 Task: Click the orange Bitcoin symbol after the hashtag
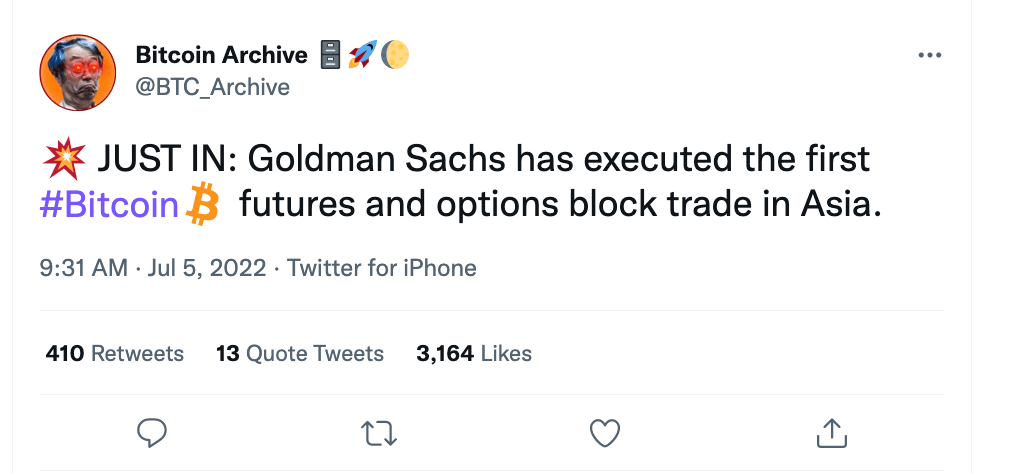(203, 205)
